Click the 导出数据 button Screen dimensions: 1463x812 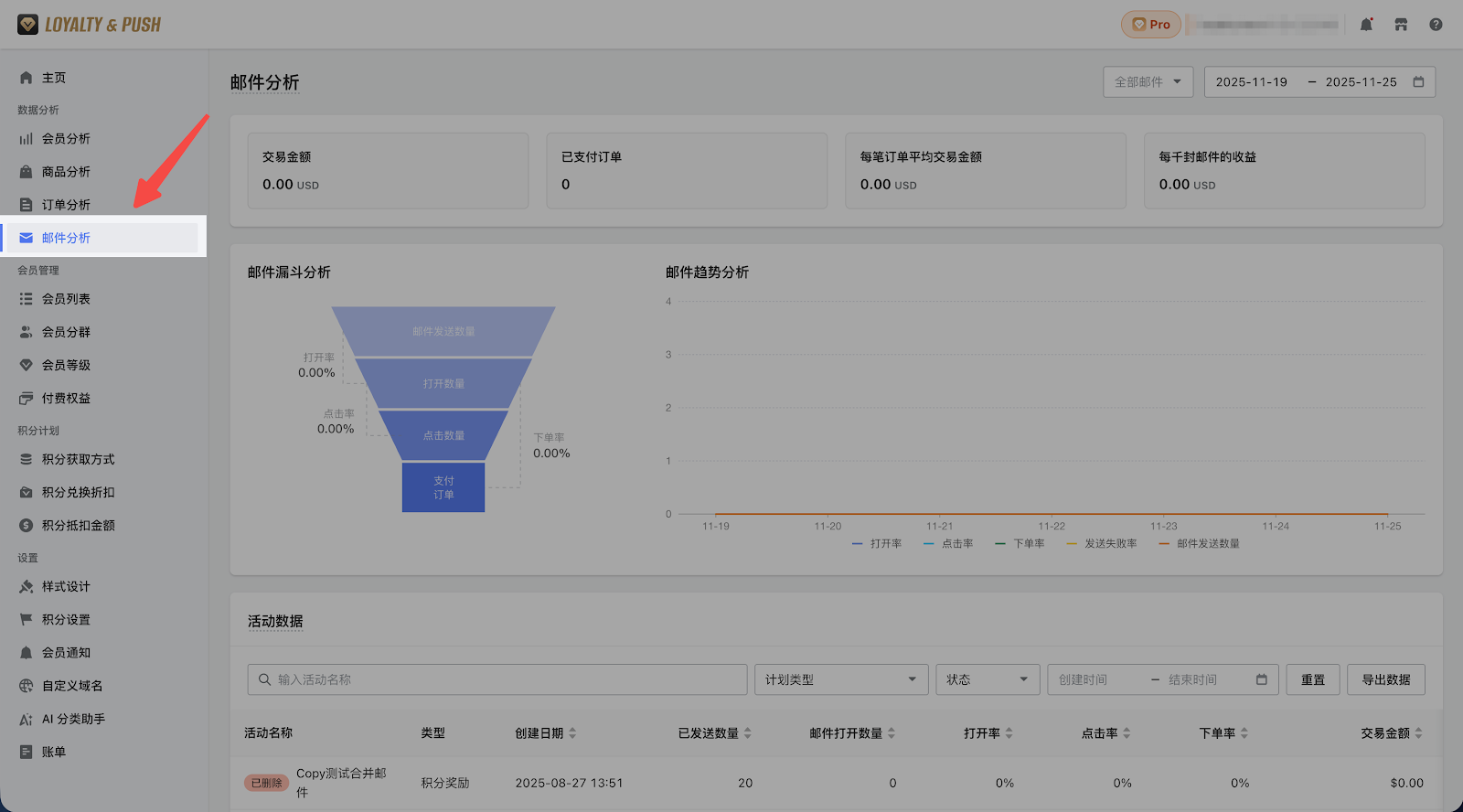click(x=1385, y=679)
